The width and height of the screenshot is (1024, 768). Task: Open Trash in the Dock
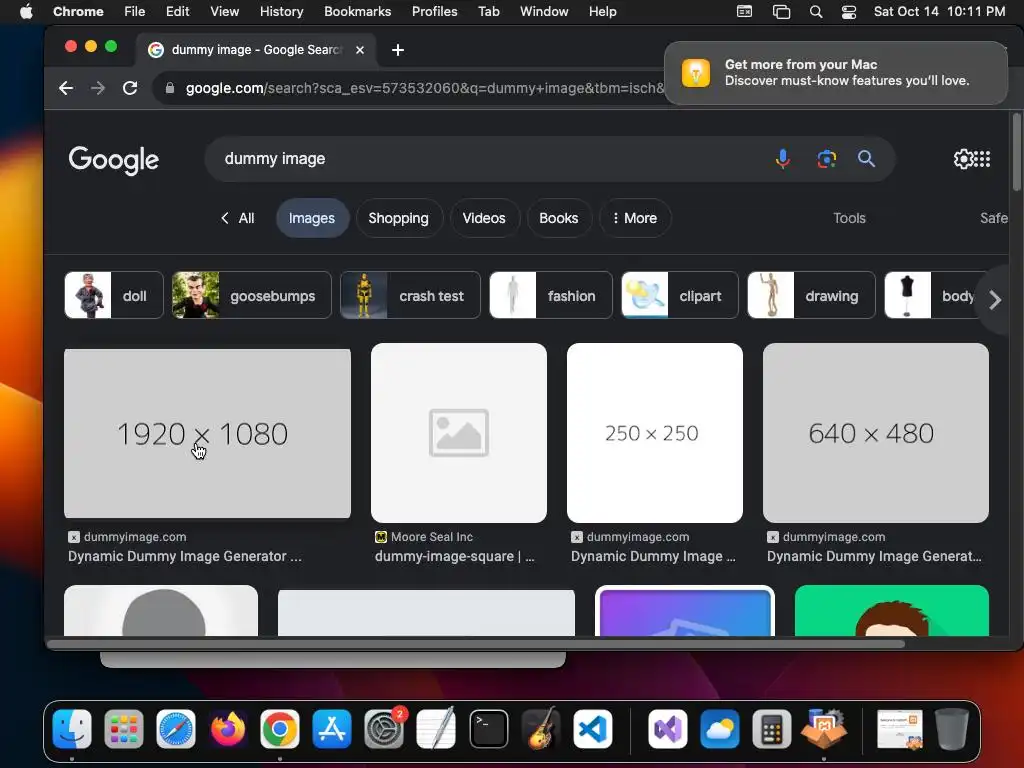952,729
